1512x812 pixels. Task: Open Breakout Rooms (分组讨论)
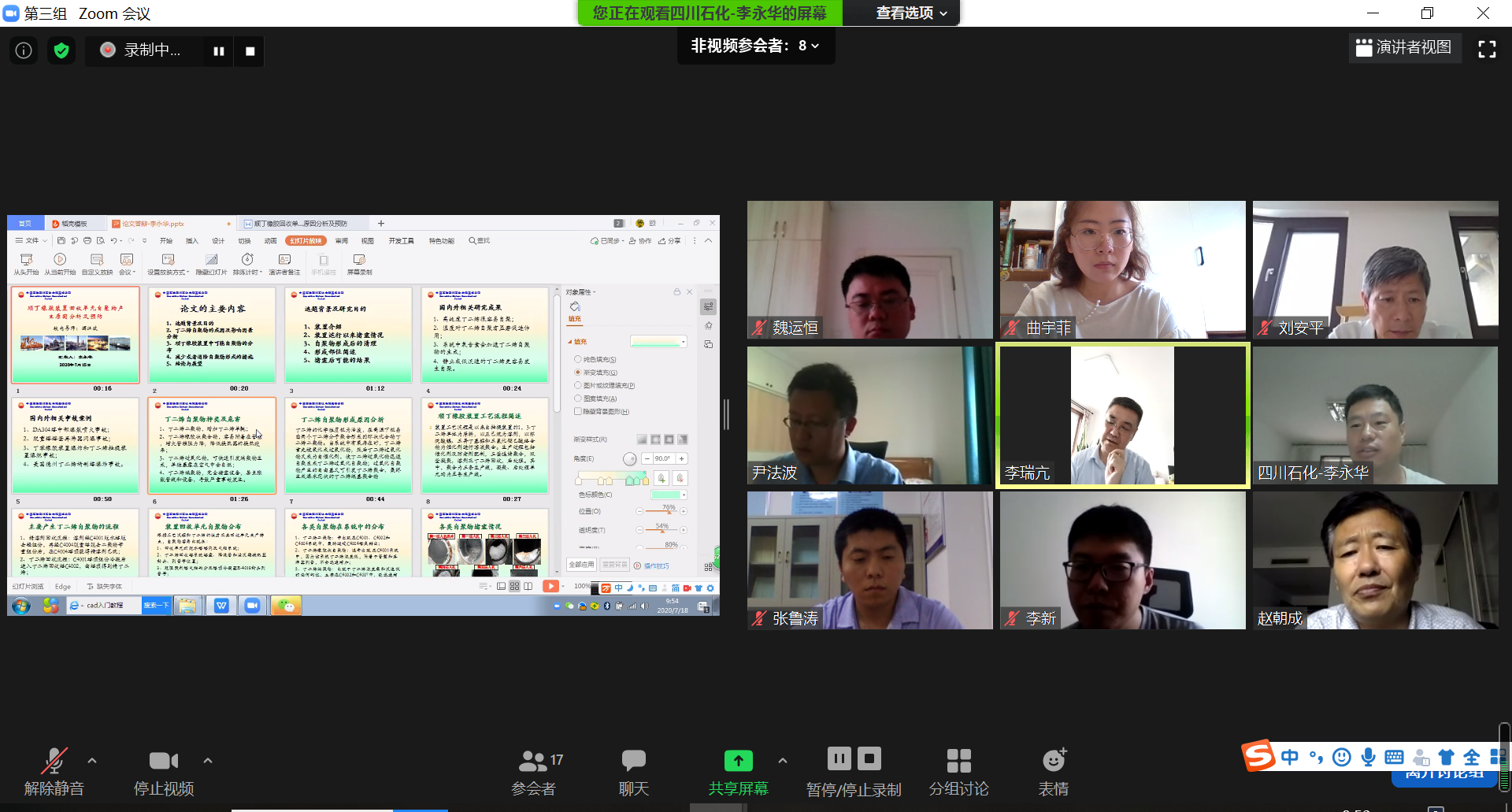click(x=958, y=770)
